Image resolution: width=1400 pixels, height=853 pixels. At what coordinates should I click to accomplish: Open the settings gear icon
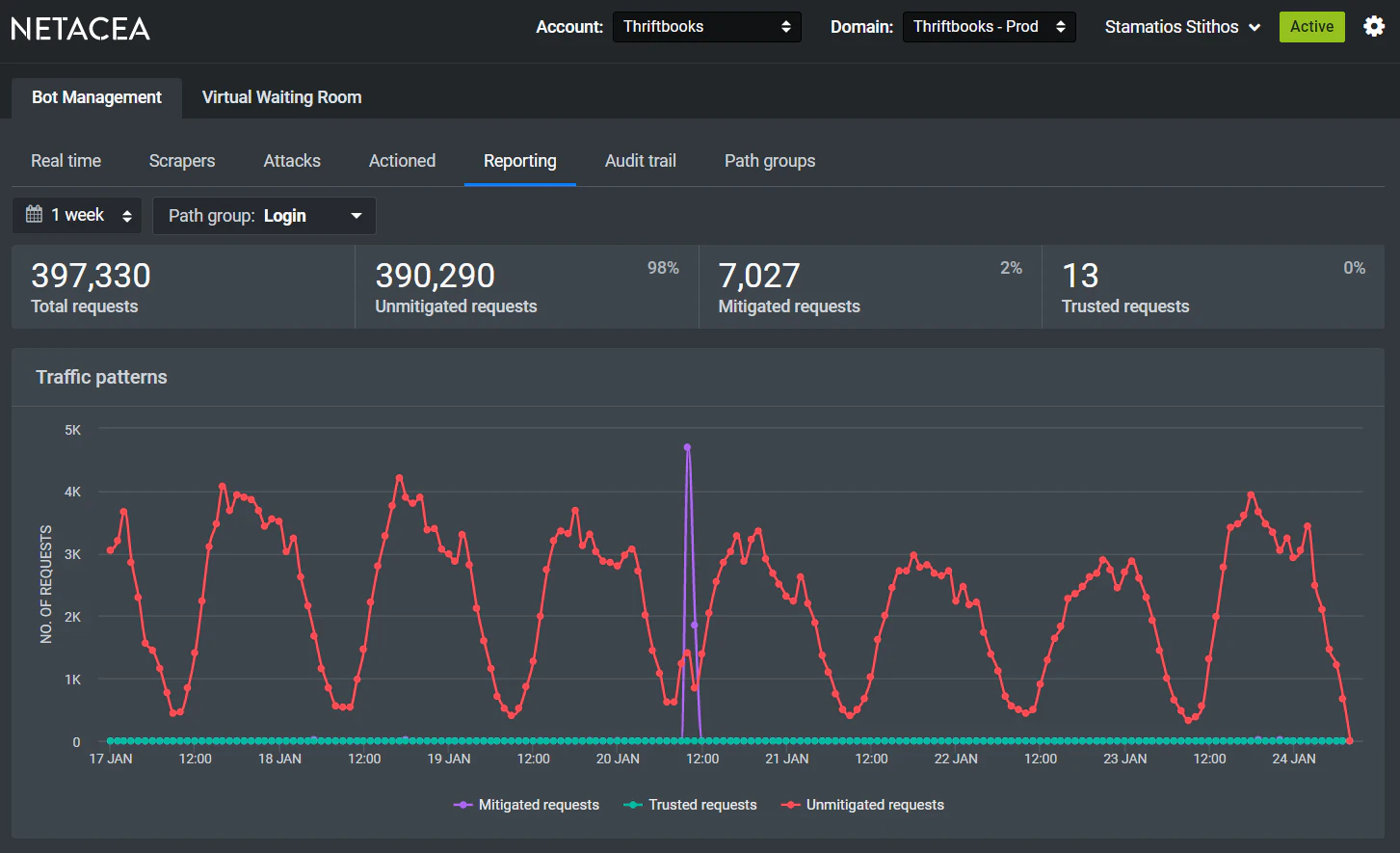click(1372, 26)
